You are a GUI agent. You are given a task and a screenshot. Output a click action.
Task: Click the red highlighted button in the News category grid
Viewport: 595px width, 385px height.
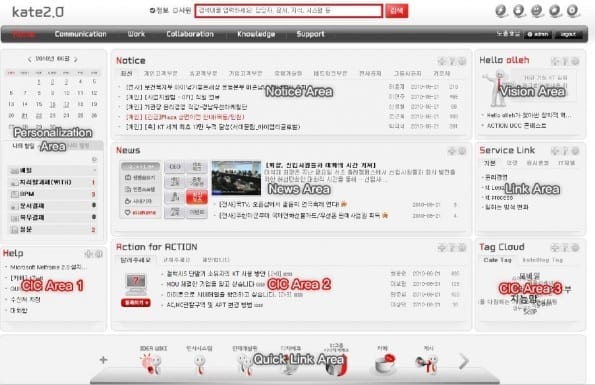click(197, 197)
